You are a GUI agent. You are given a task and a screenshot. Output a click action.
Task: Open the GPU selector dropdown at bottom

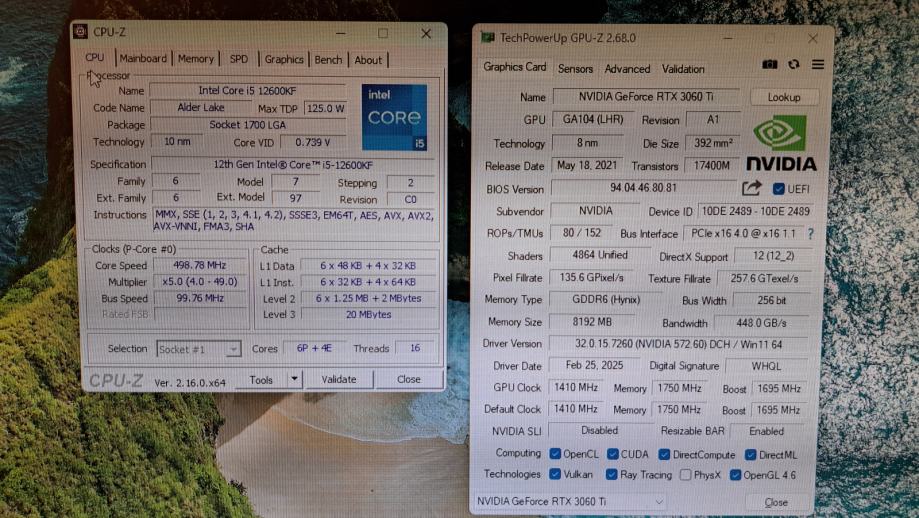tap(569, 501)
